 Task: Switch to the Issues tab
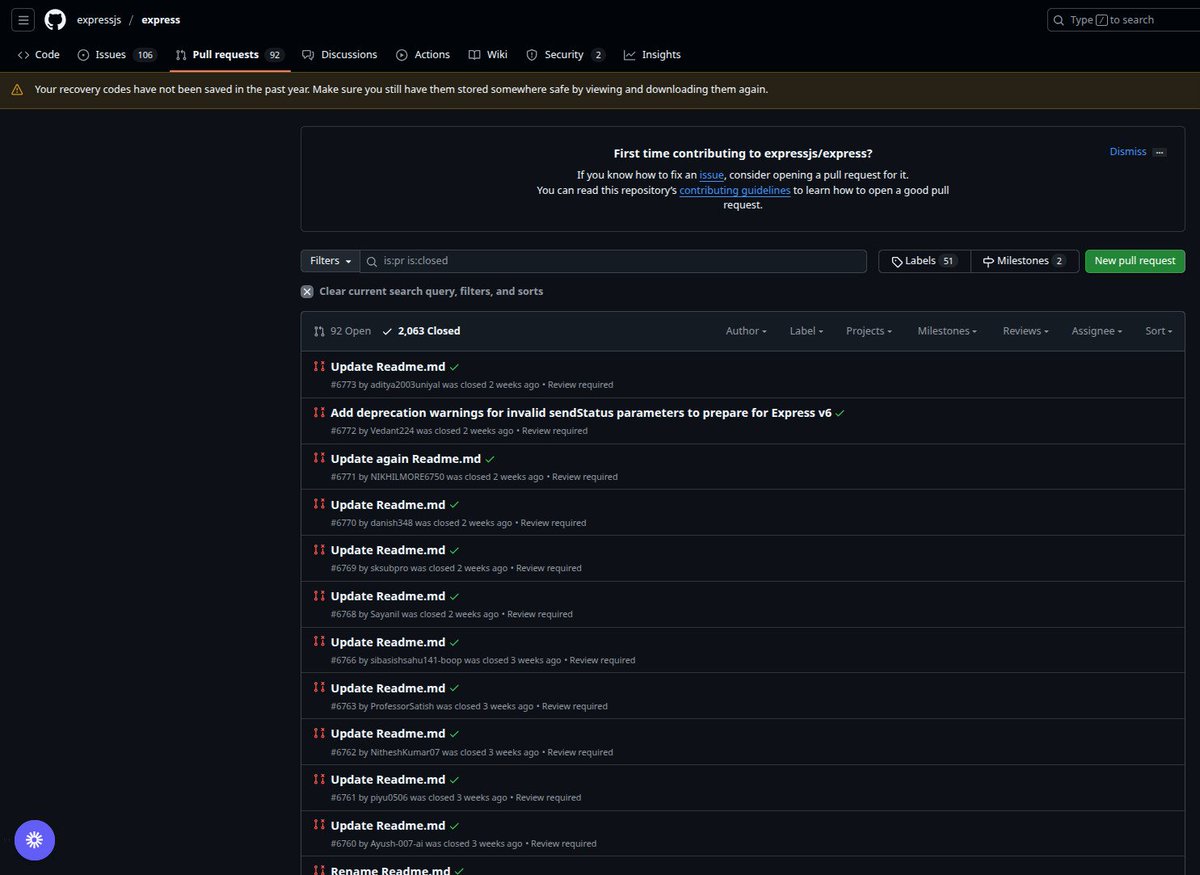(116, 55)
